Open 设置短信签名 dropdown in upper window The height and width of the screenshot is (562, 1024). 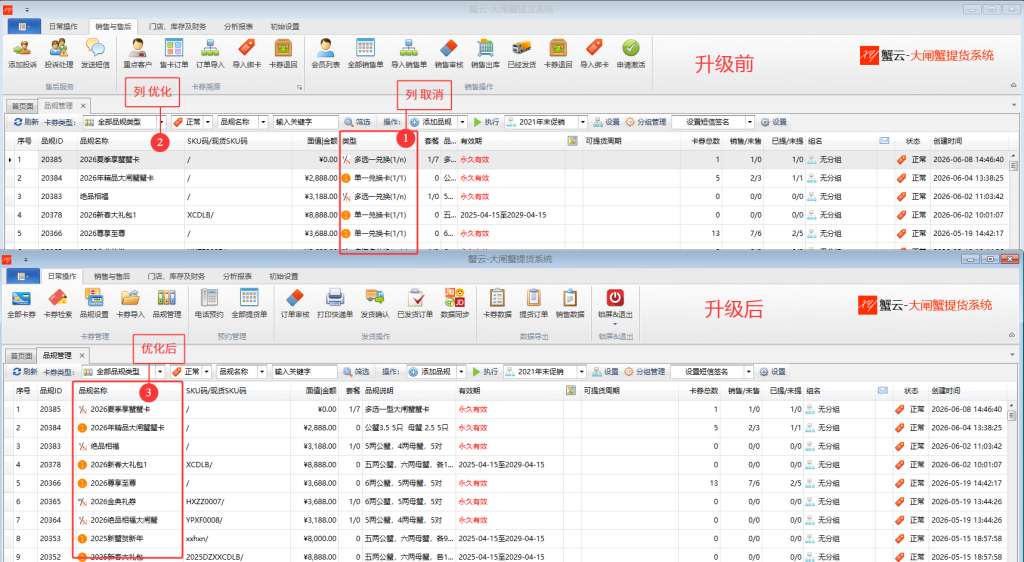pyautogui.click(x=750, y=122)
